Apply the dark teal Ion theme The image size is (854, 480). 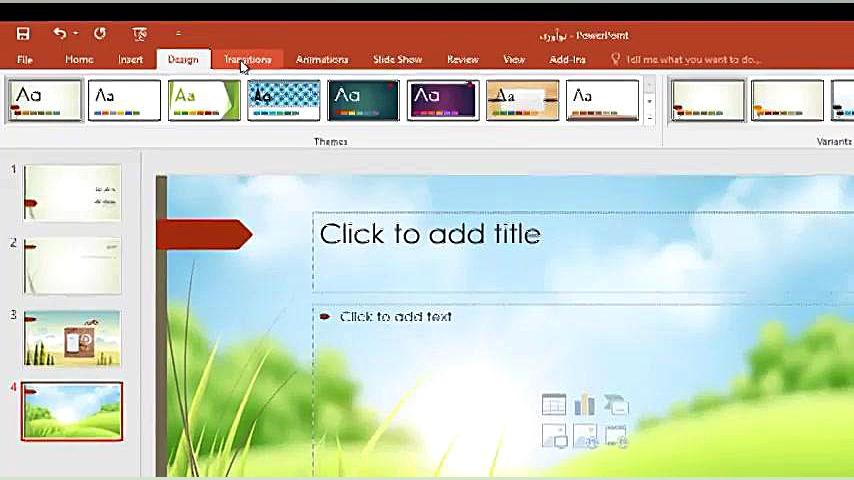click(363, 100)
